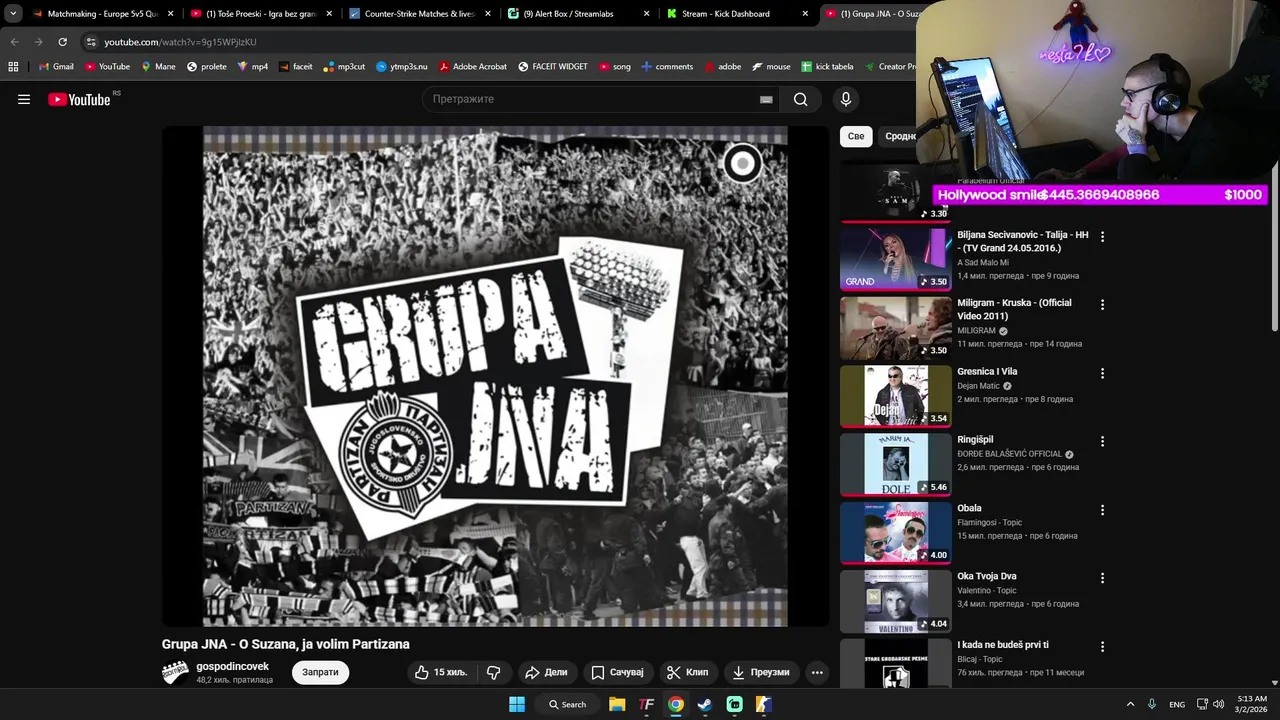Screen dimensions: 1280x720
Task: Go to the YouTube home logo
Action: (79, 99)
